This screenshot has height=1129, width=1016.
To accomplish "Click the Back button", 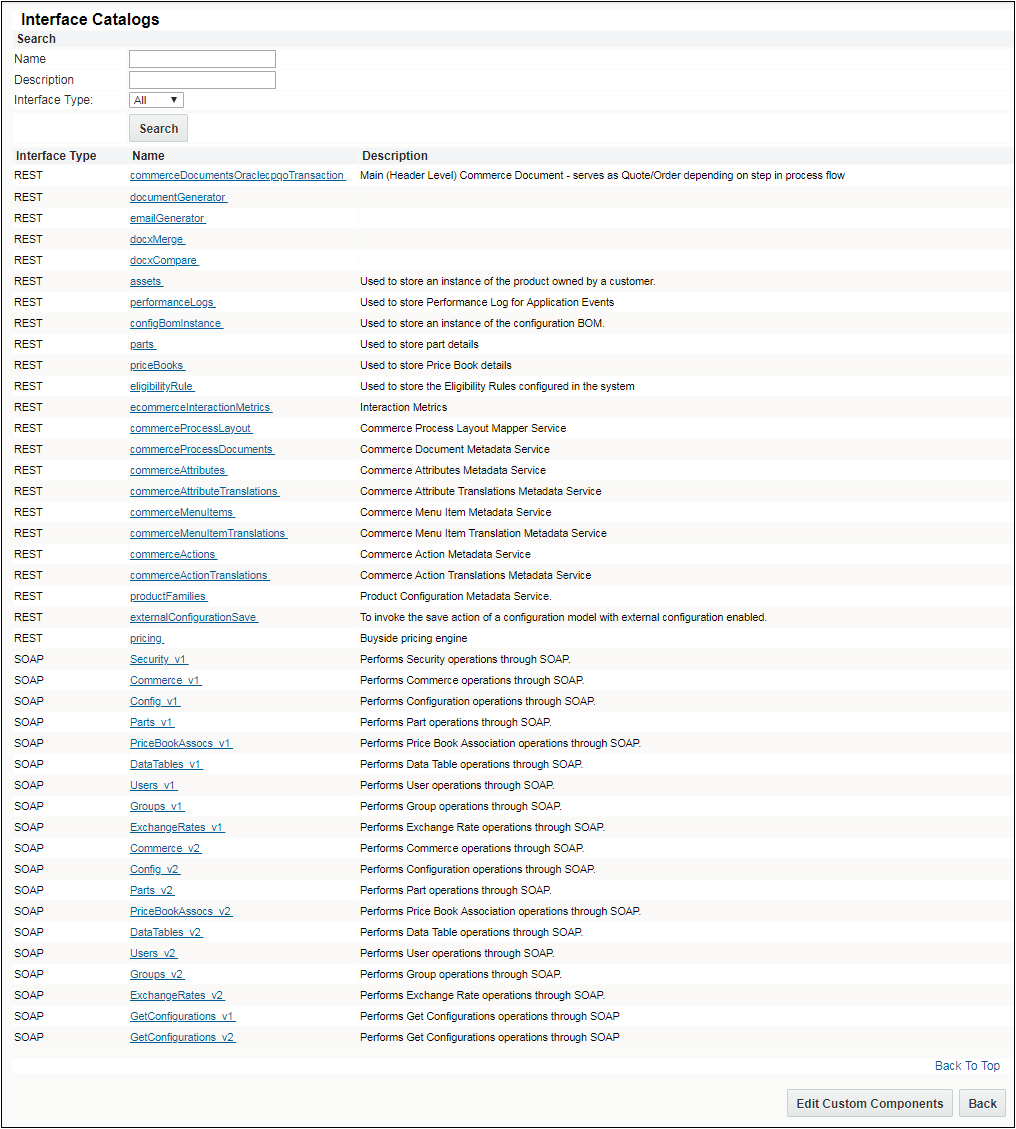I will coord(981,1103).
